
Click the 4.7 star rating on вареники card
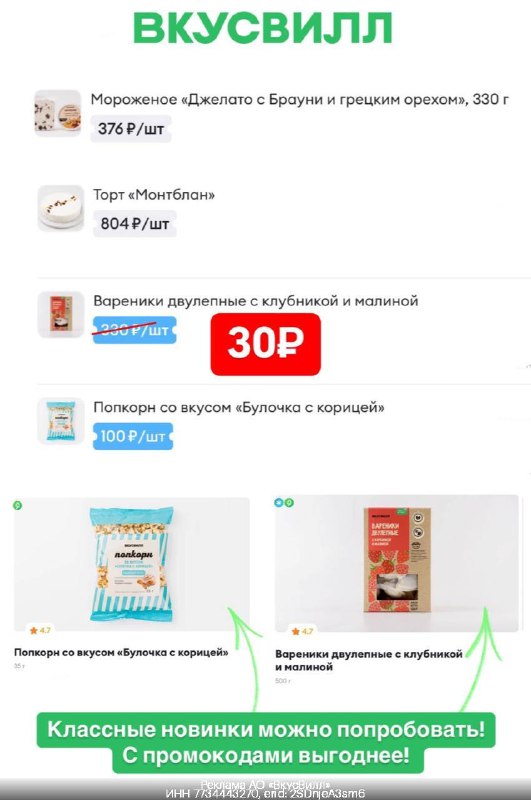[302, 631]
